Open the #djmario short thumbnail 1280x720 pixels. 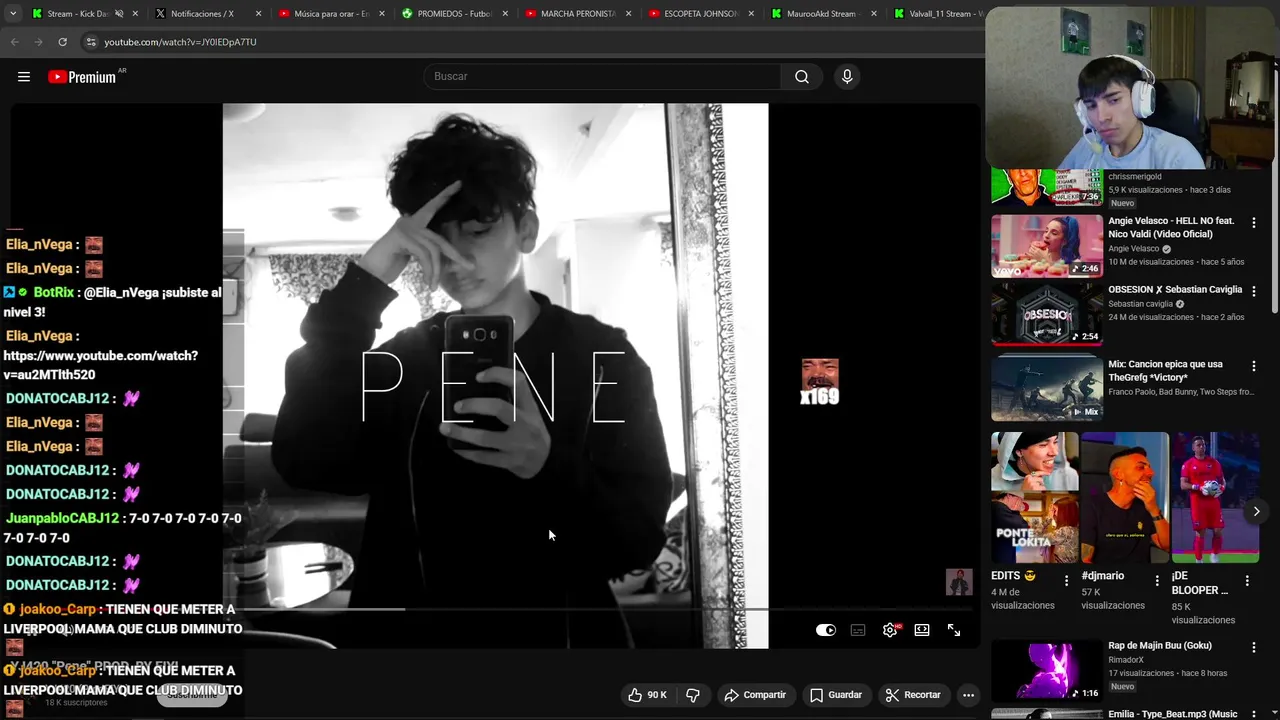click(x=1125, y=497)
